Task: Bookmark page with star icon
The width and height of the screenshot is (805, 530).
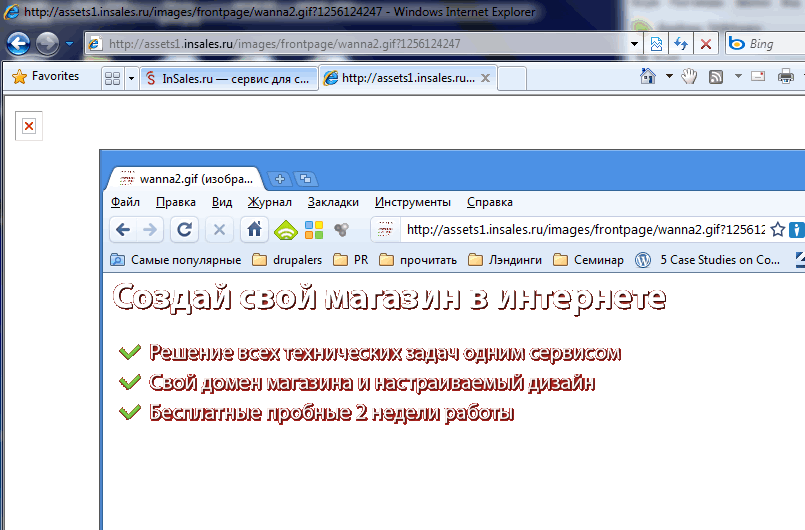Action: pyautogui.click(x=778, y=230)
